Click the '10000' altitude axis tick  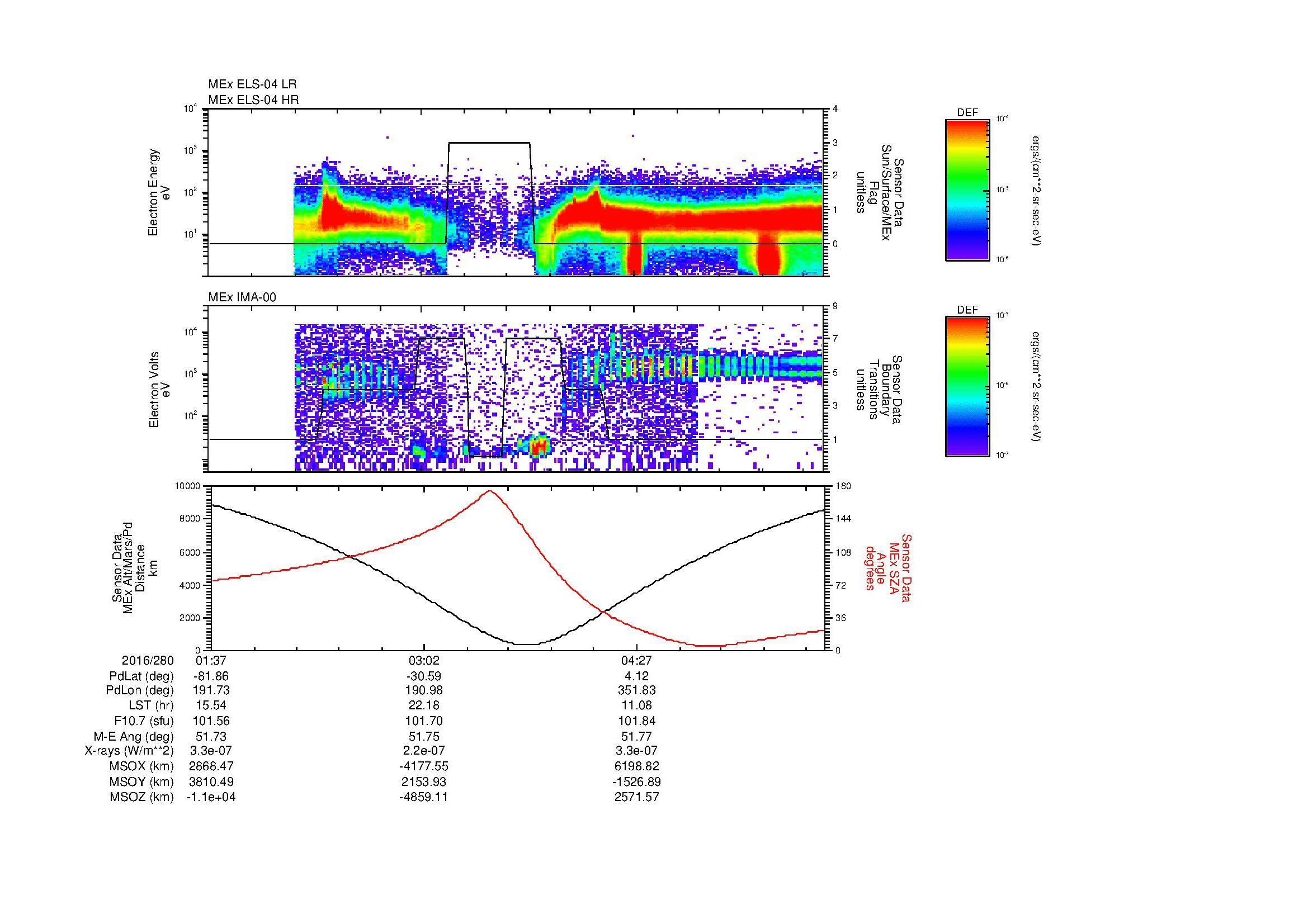click(x=187, y=486)
